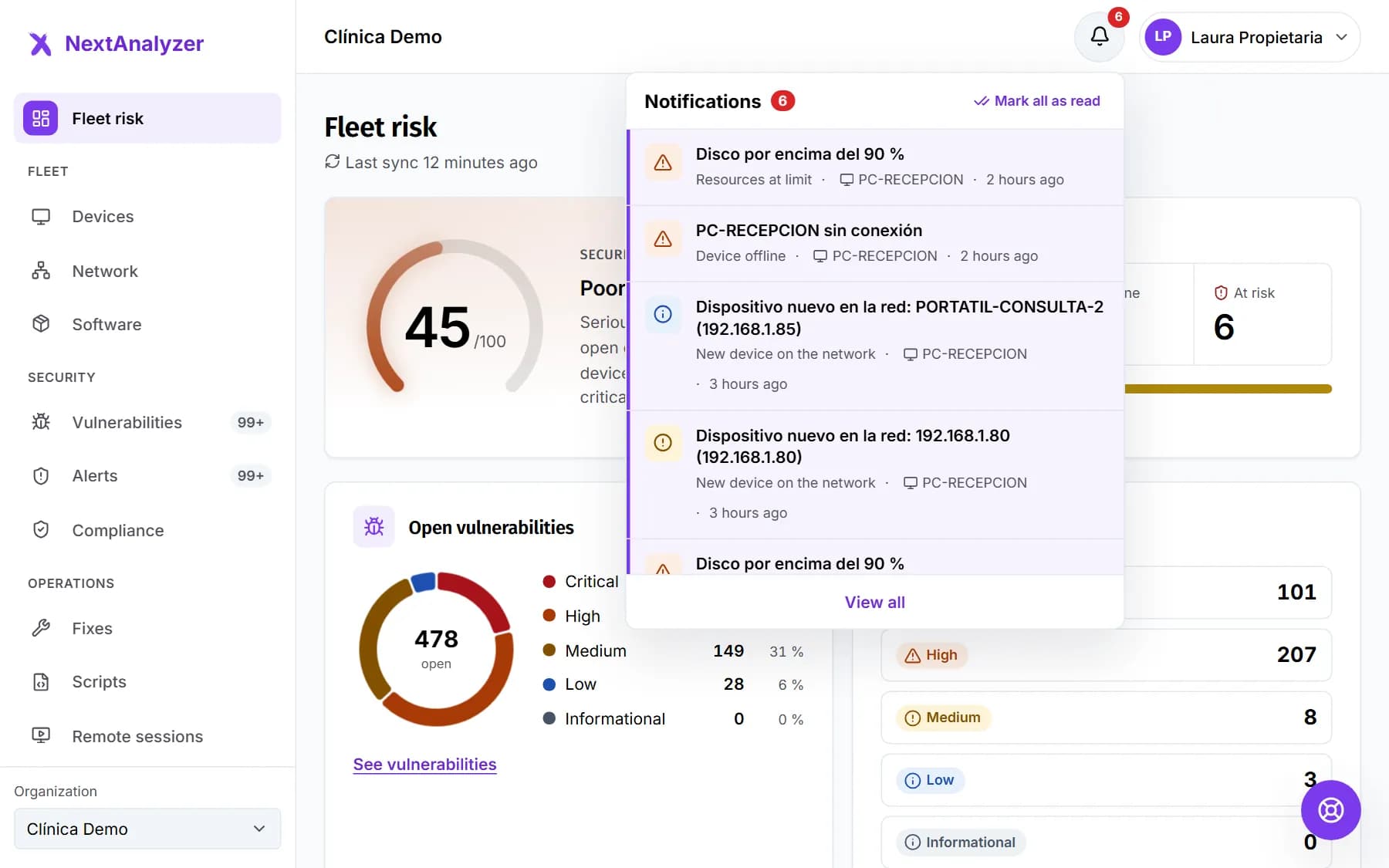Screen dimensions: 1389x868
Task: Click the Devices monitor icon
Action: (41, 217)
